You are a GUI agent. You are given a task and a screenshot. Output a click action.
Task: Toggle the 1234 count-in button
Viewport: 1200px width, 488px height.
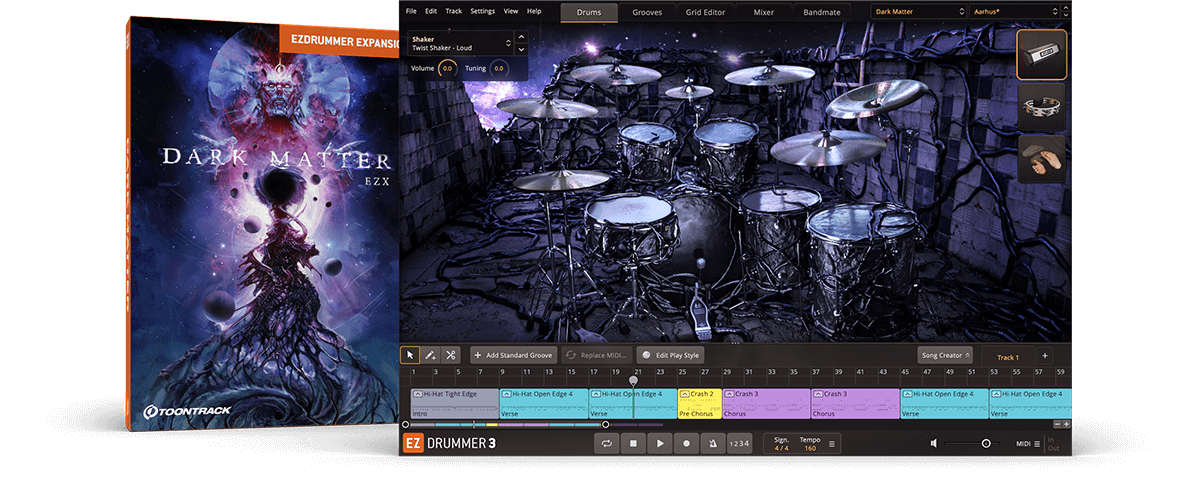tap(740, 443)
